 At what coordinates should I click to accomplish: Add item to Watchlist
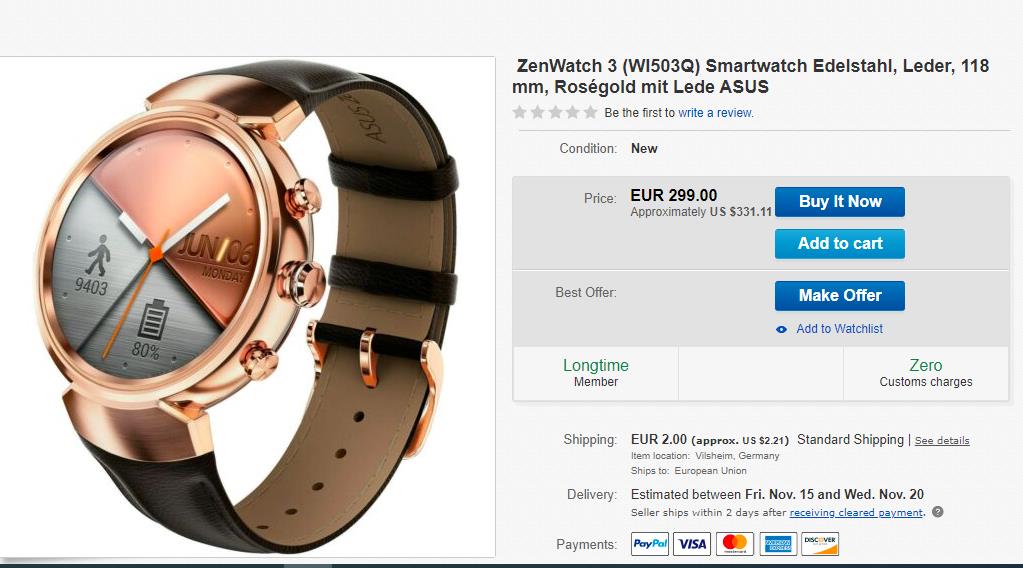pos(839,329)
